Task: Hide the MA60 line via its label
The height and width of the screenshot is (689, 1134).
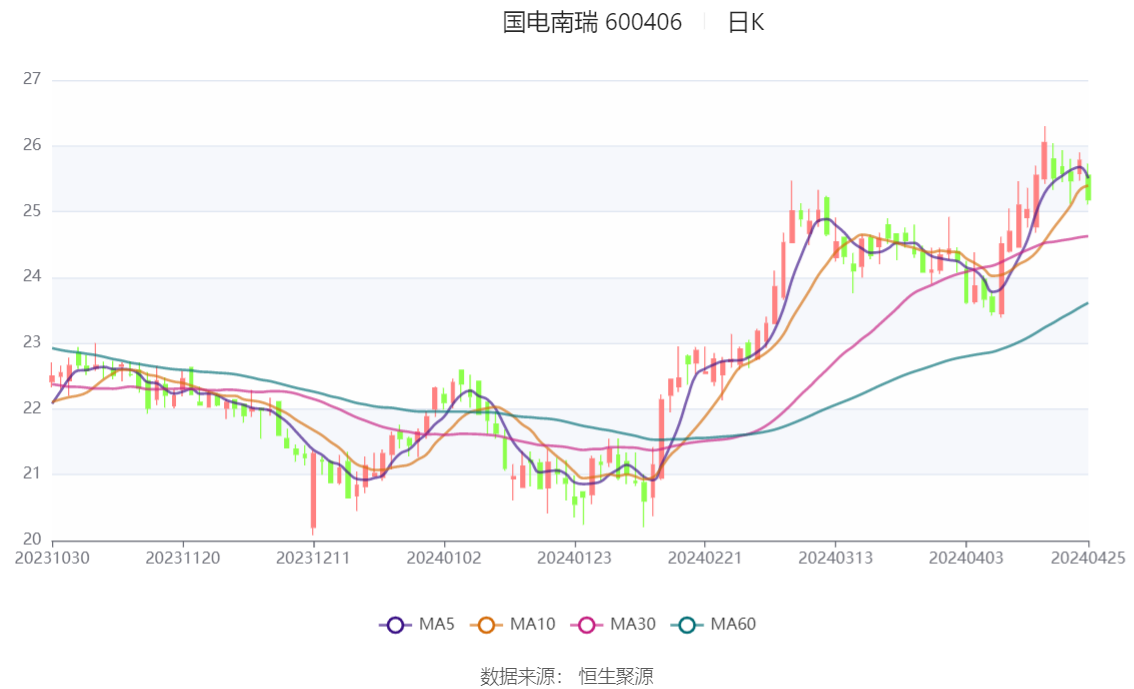Action: (x=733, y=625)
